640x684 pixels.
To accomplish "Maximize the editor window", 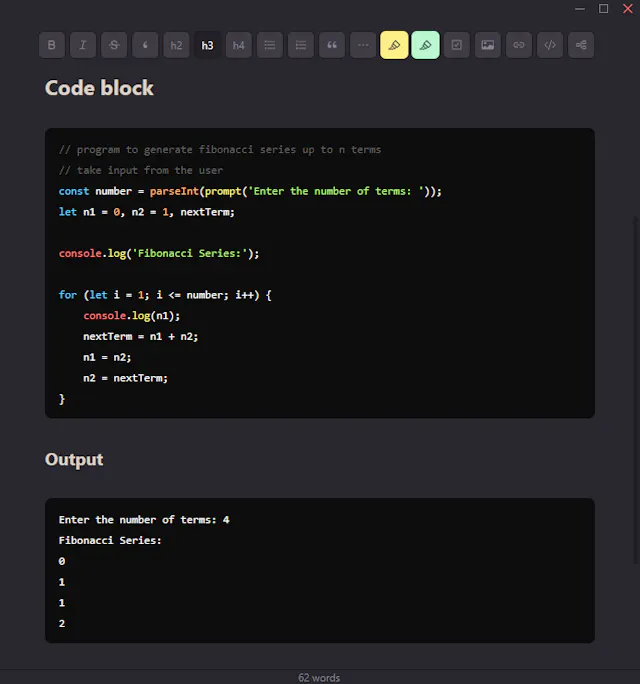I will pos(603,9).
